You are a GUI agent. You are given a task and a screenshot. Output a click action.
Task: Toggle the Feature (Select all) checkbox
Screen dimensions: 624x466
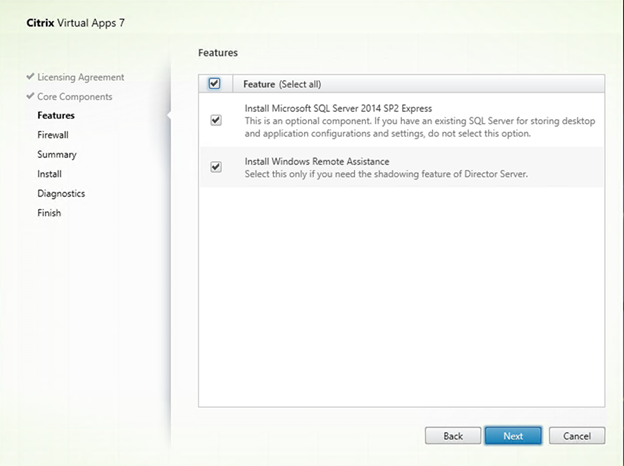(214, 84)
